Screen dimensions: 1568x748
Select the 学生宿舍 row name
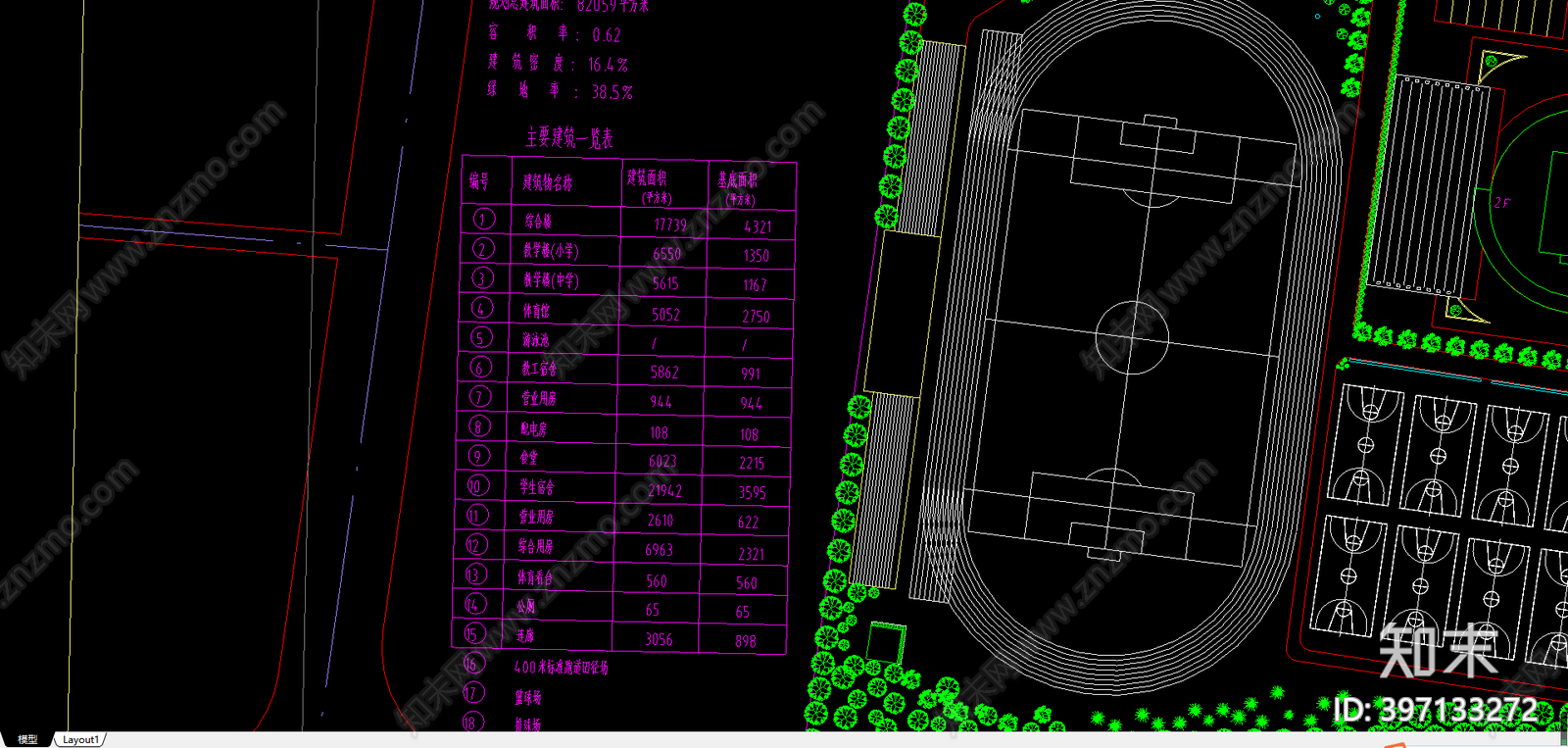(537, 487)
